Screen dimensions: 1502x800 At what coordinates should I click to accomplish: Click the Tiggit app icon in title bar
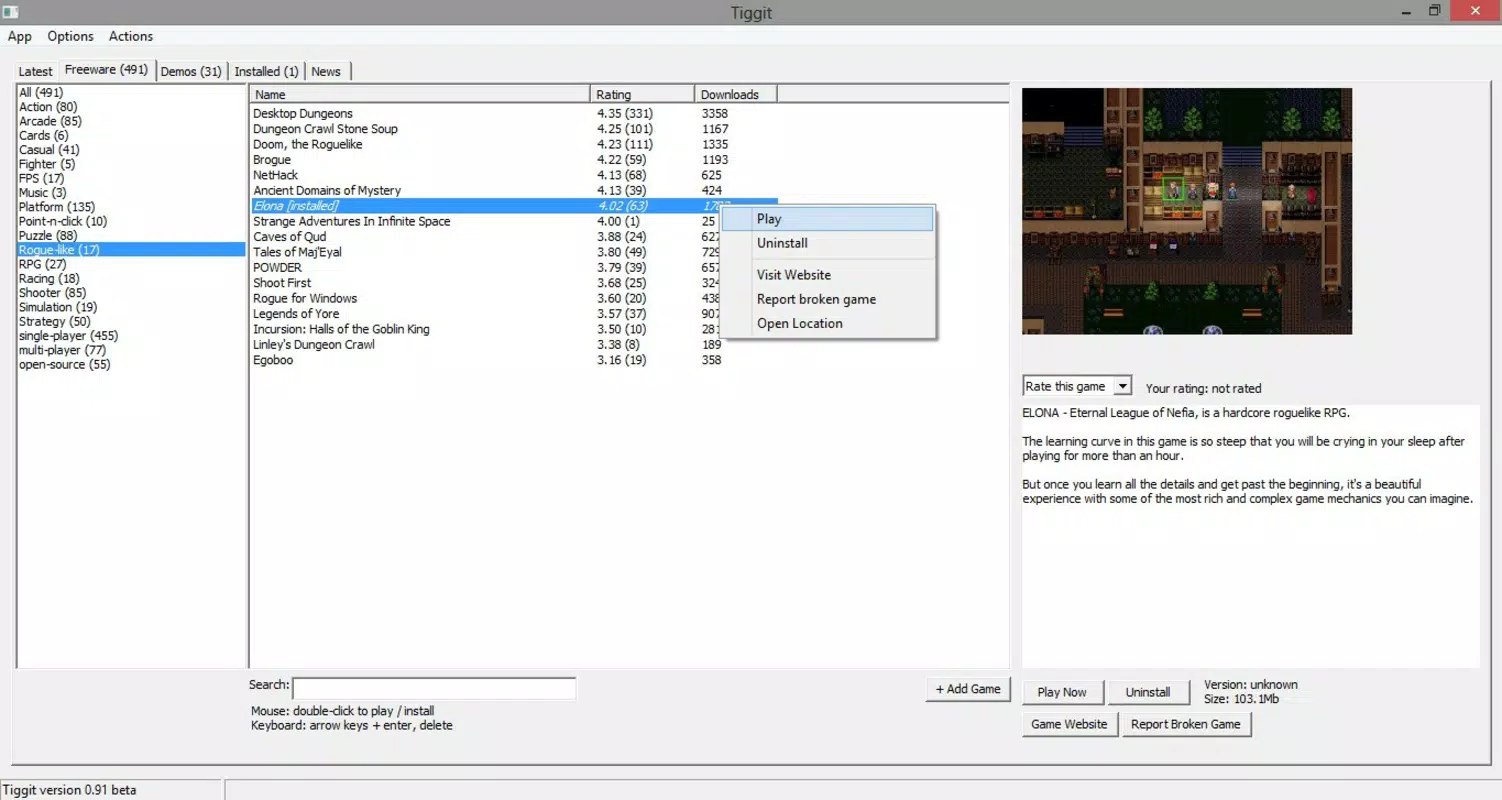(x=9, y=11)
